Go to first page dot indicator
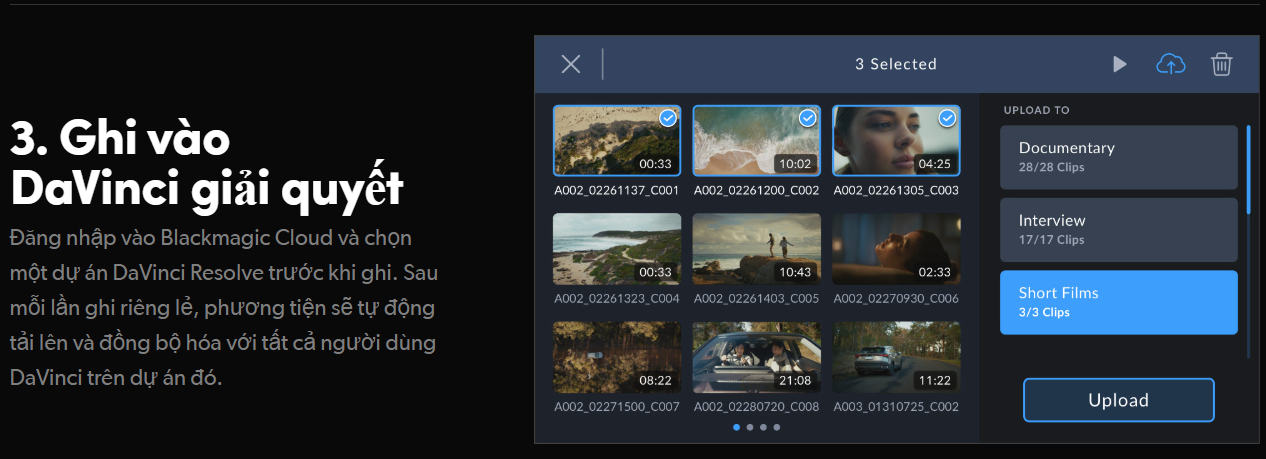1266x459 pixels. (x=737, y=427)
